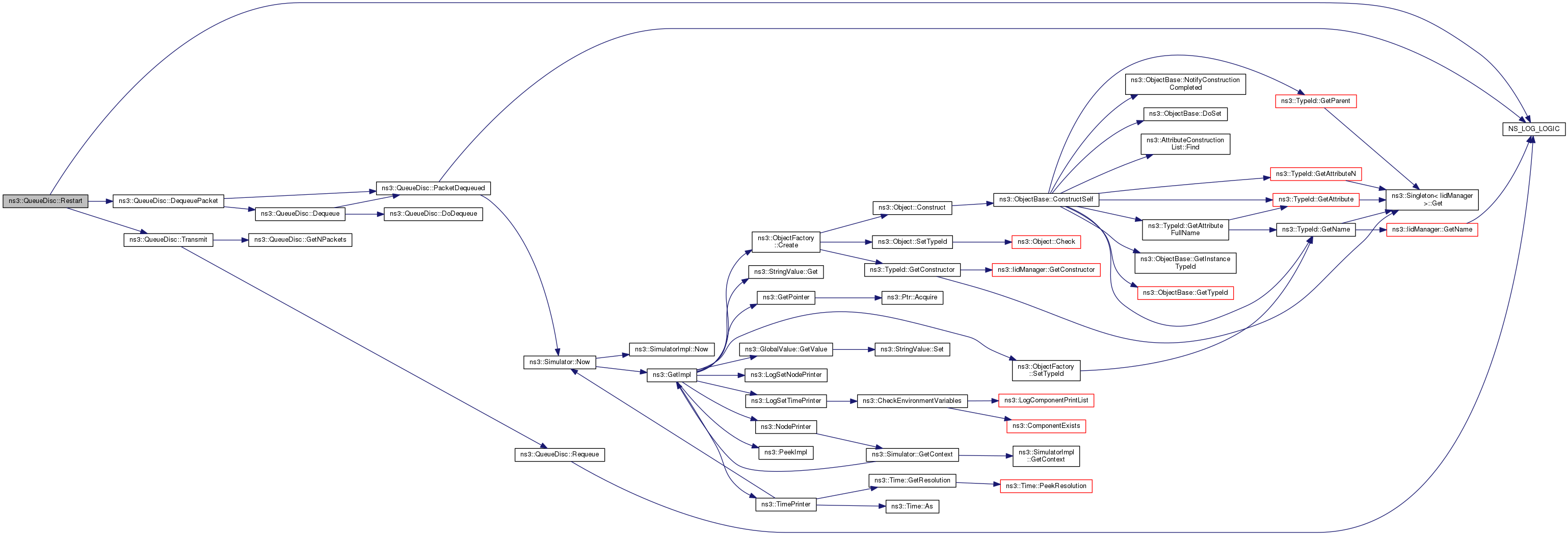This screenshot has width=1568, height=535.
Task: Click the ns3::QueueDisc::Requeue node
Action: click(x=560, y=454)
